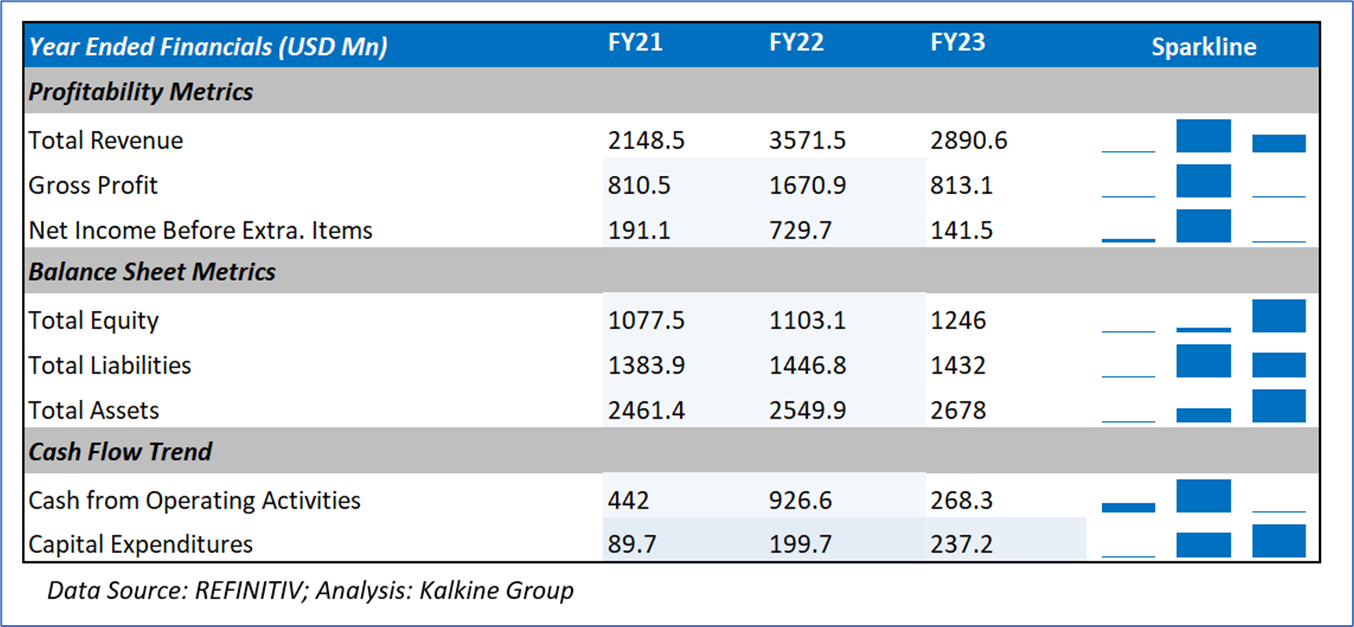This screenshot has height=627, width=1354.
Task: Click the Cash from Operating Activities sparkline
Action: point(1203,497)
